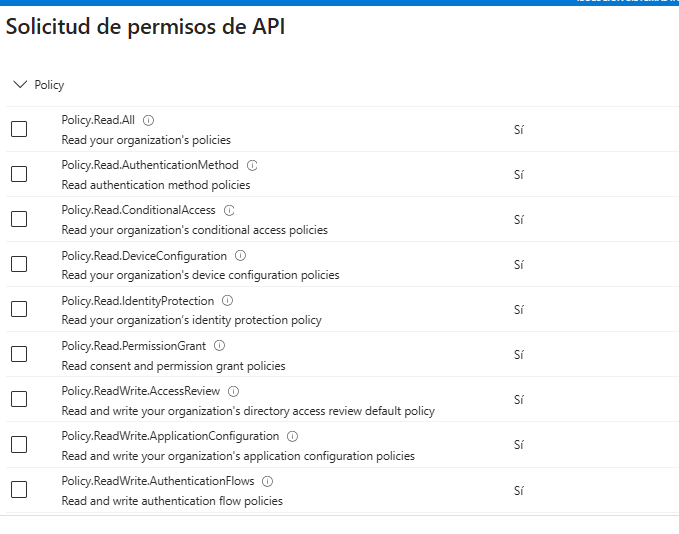Image resolution: width=679 pixels, height=534 pixels.
Task: Collapse the Policy permissions group chevron
Action: 20,84
